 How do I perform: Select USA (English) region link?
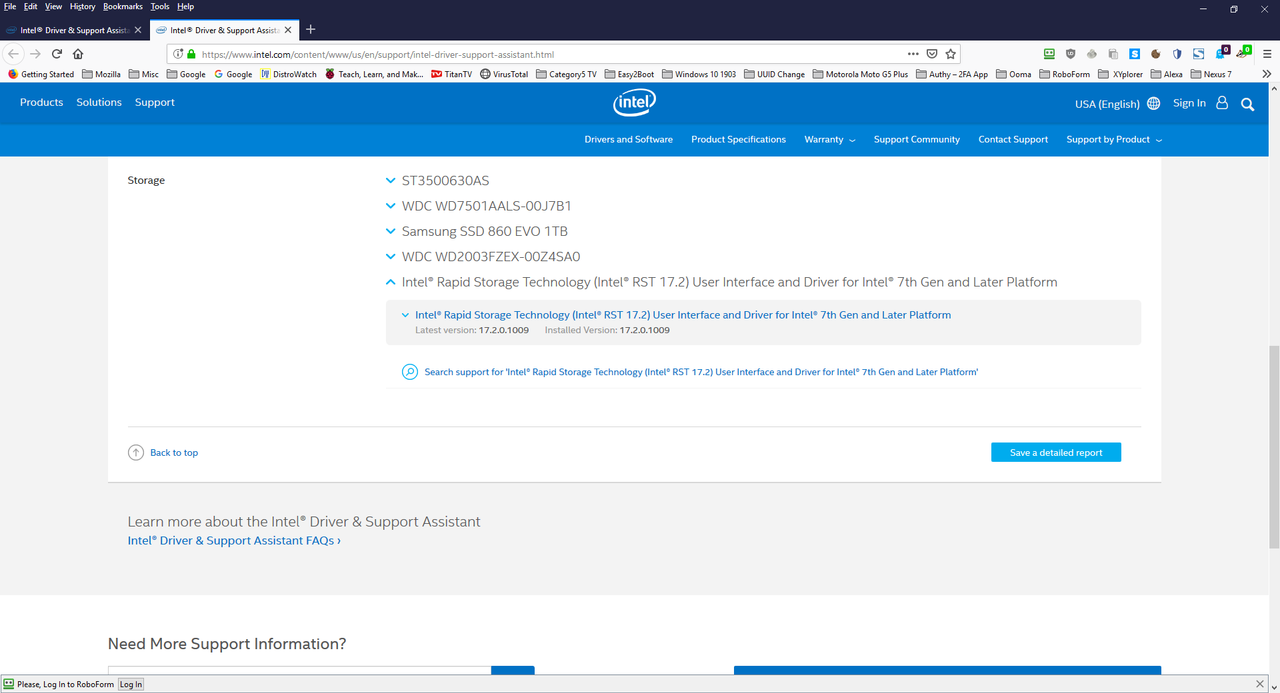1107,104
